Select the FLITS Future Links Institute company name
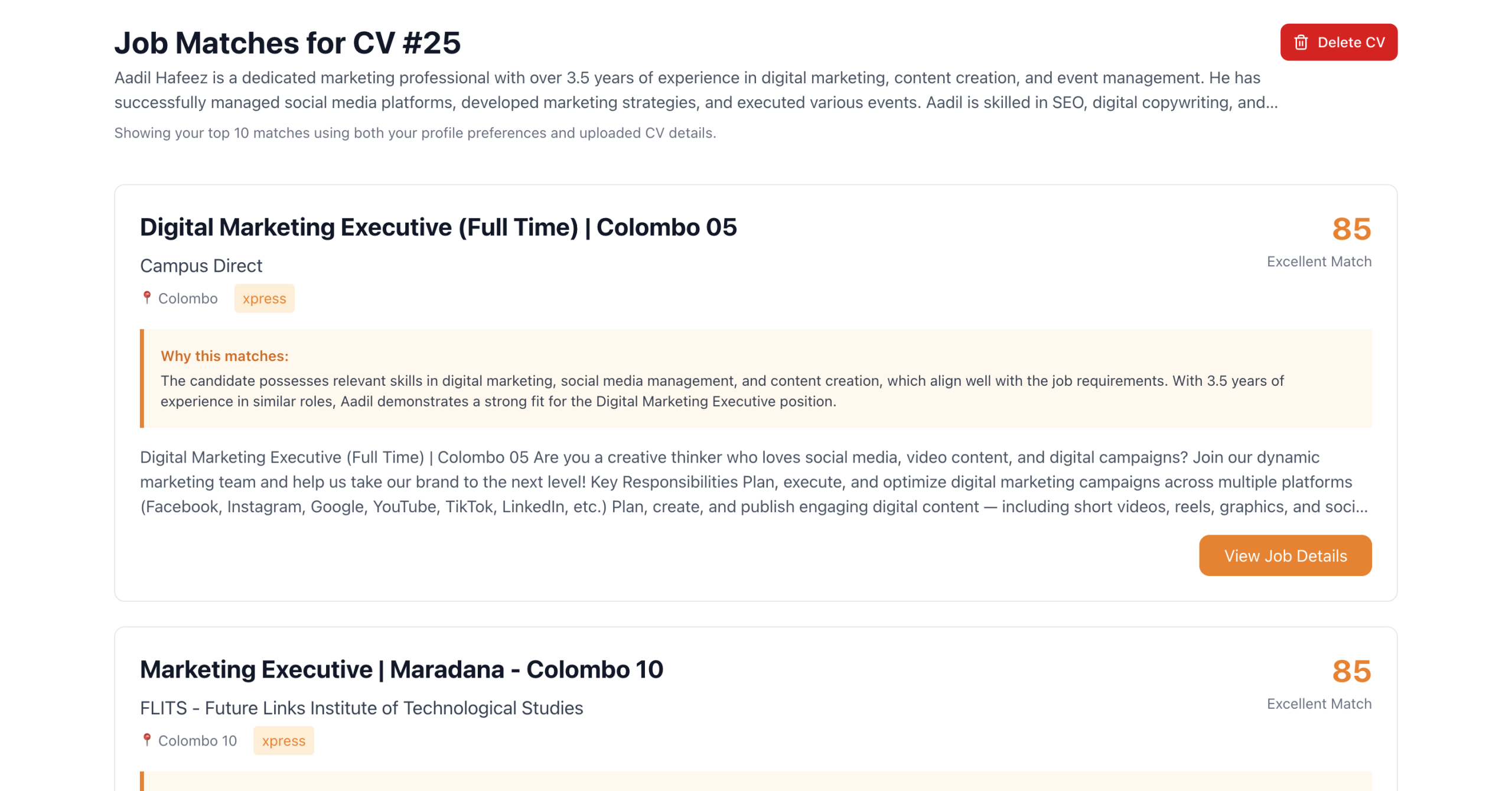 (361, 708)
